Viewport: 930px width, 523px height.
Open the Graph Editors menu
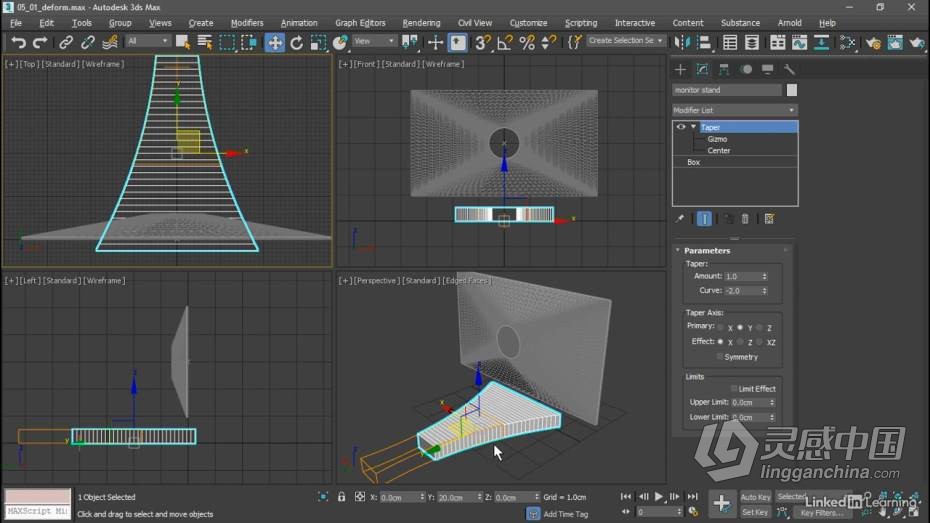(x=360, y=23)
